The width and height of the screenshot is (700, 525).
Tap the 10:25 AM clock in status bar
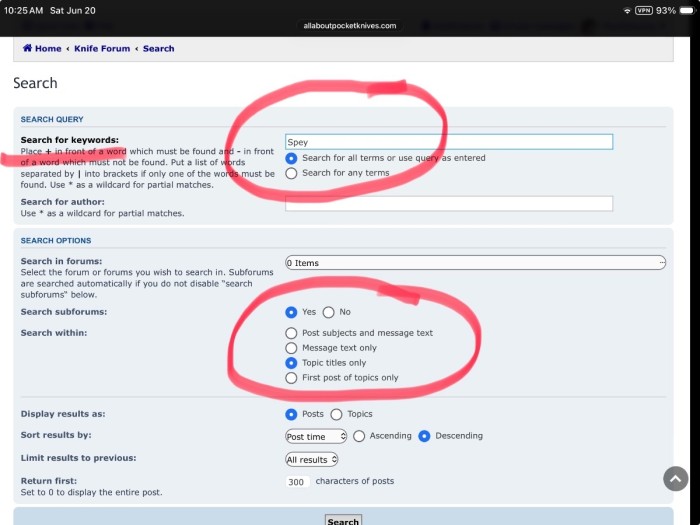[x=23, y=10]
